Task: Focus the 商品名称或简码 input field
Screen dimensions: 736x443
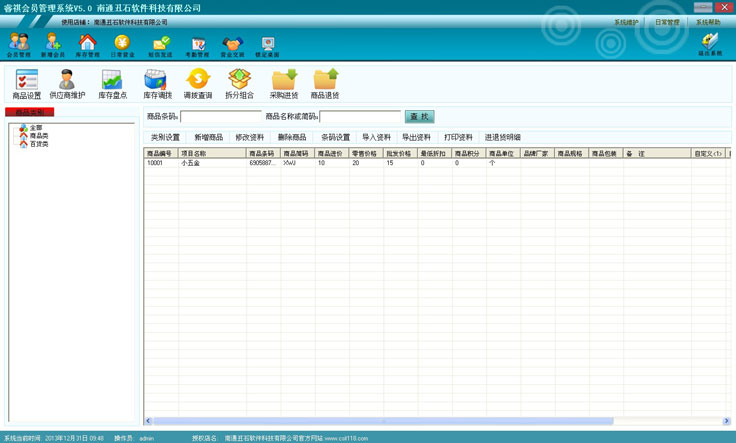Action: point(360,116)
